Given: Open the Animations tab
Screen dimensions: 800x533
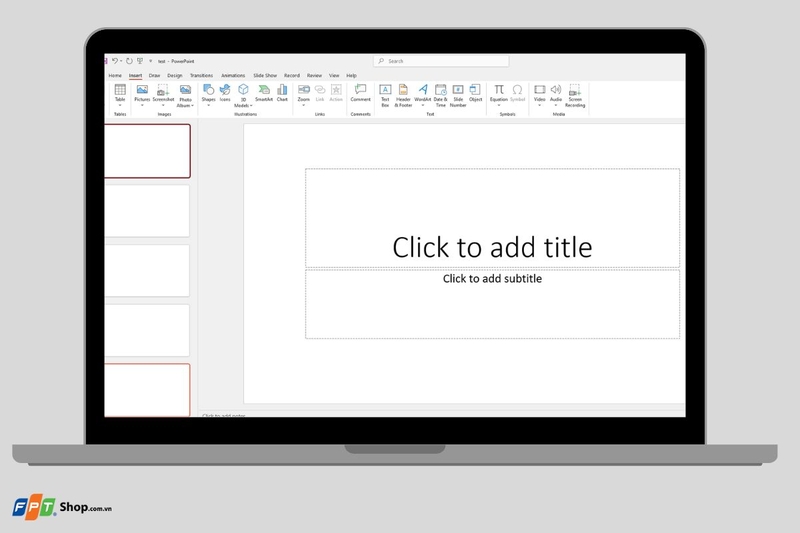Looking at the screenshot, I should coord(233,75).
